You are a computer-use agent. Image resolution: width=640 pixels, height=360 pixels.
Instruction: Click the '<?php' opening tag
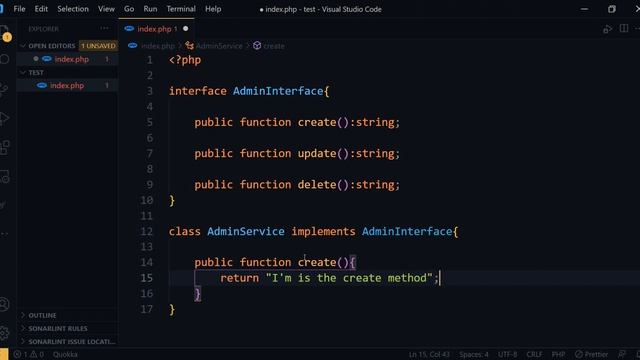[185, 60]
